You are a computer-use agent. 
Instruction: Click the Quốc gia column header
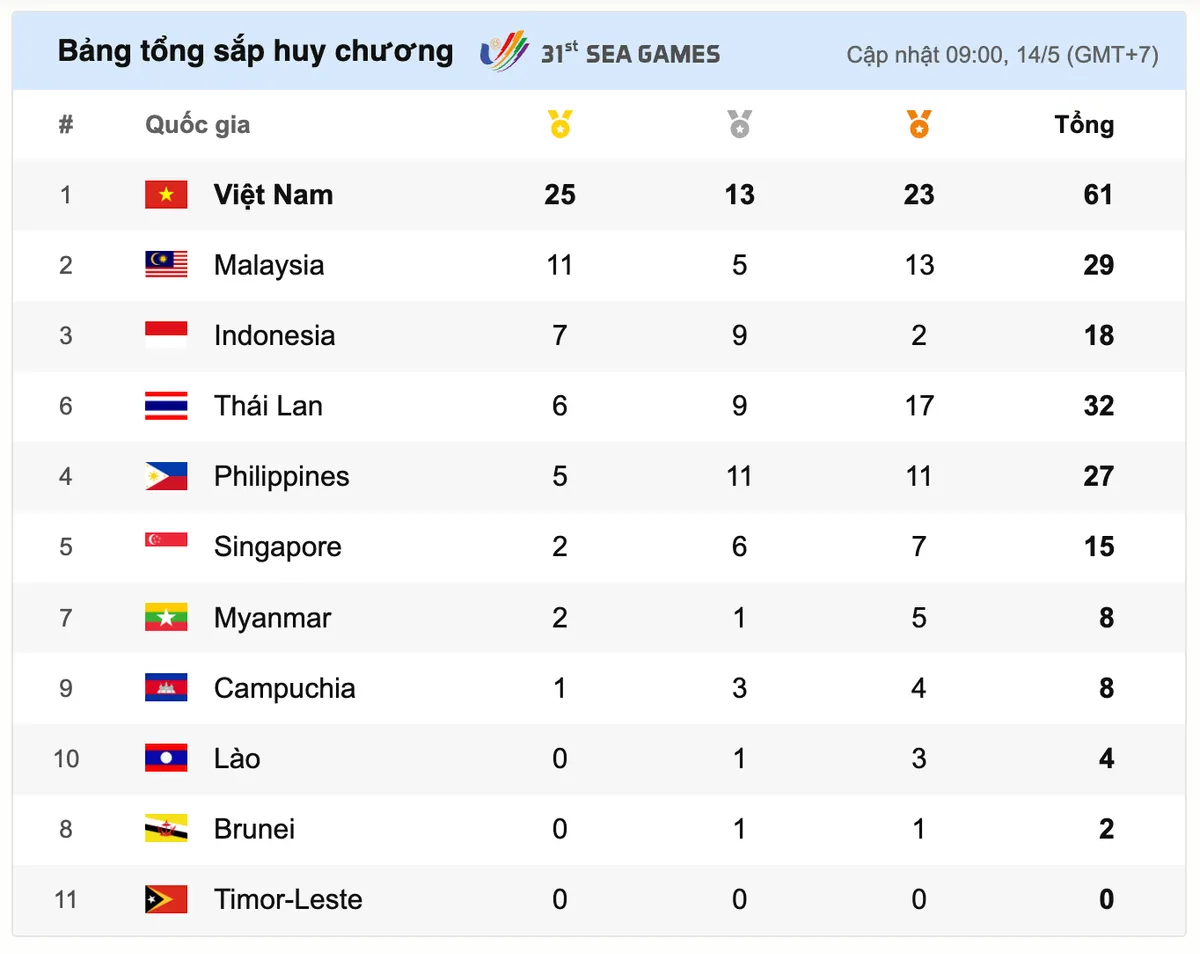pyautogui.click(x=198, y=125)
